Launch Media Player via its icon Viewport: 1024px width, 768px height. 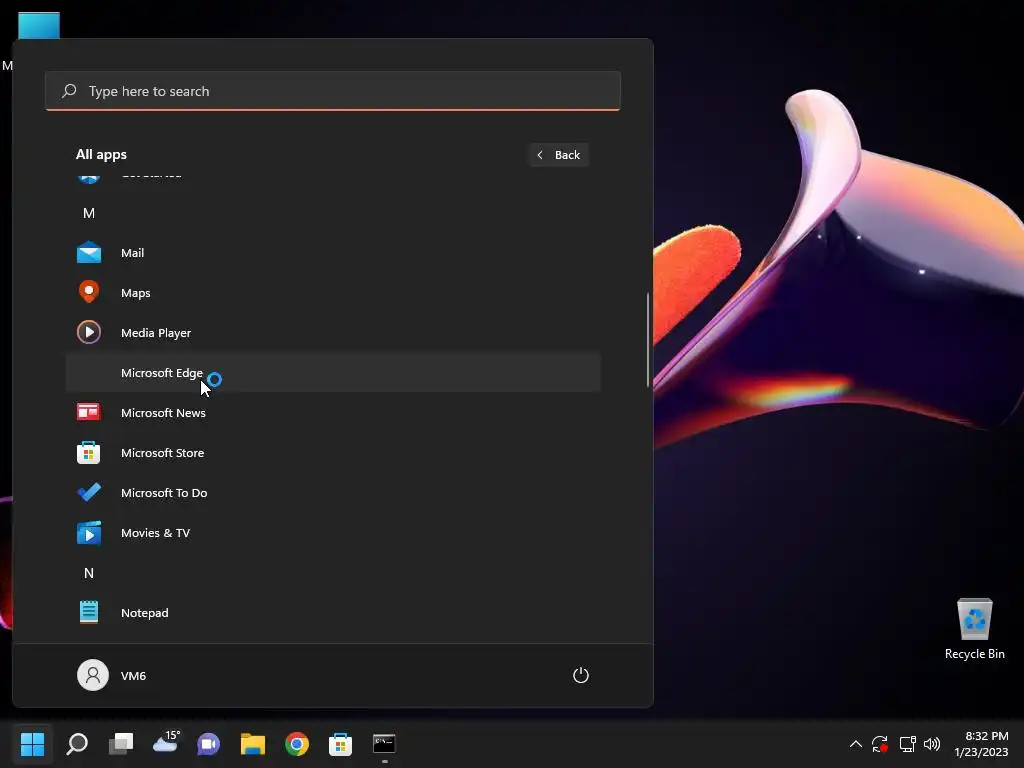(89, 332)
